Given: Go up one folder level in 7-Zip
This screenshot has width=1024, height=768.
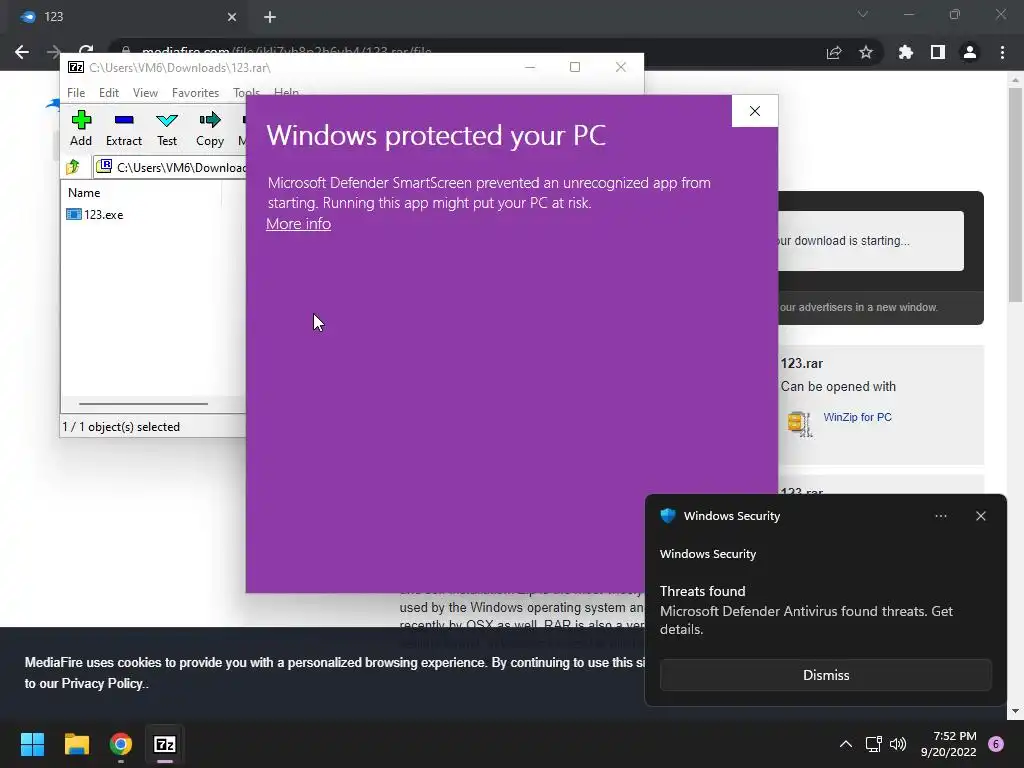Looking at the screenshot, I should coord(73,167).
